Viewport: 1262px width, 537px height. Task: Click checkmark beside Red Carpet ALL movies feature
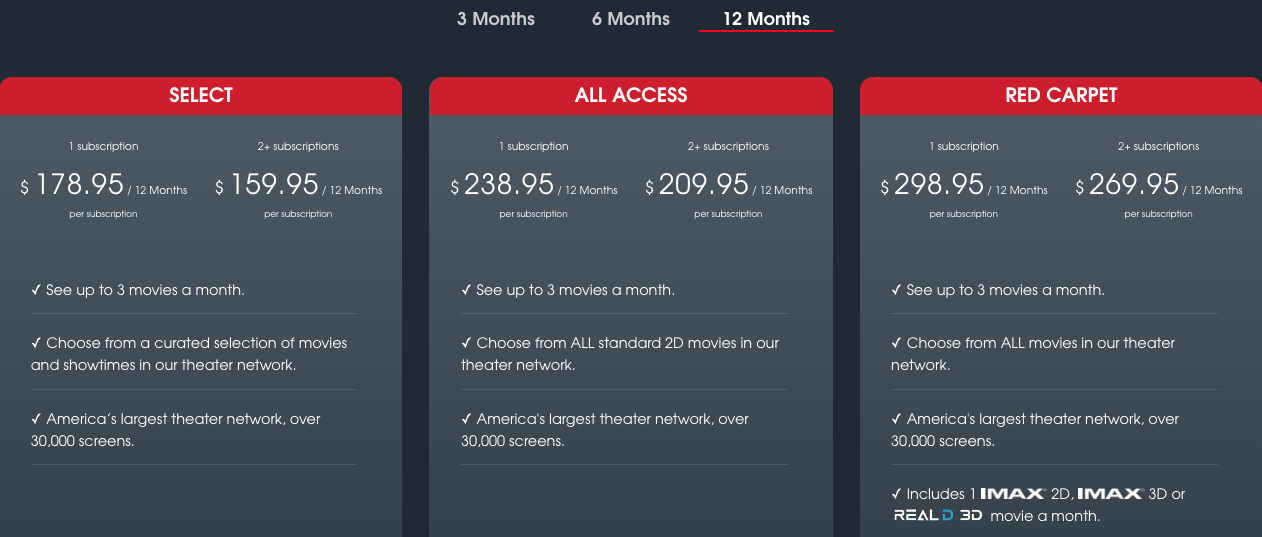896,343
